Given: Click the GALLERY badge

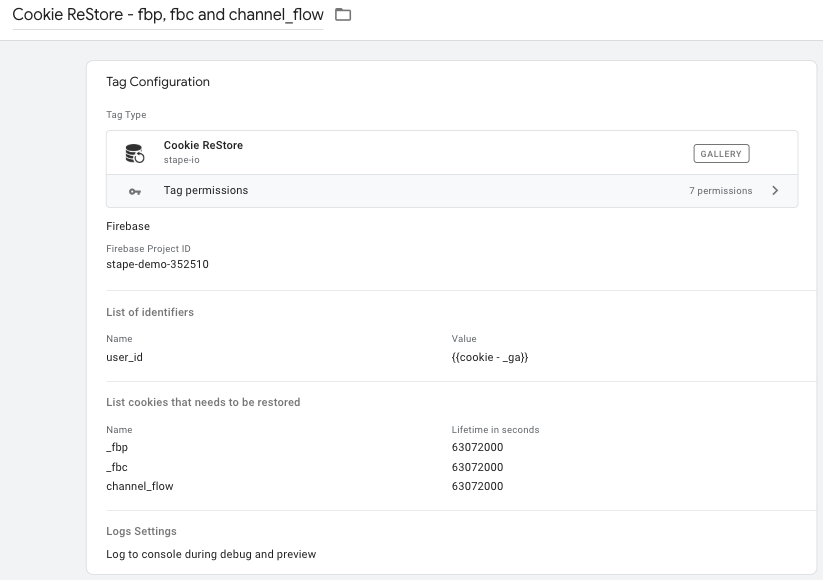Looking at the screenshot, I should (721, 154).
